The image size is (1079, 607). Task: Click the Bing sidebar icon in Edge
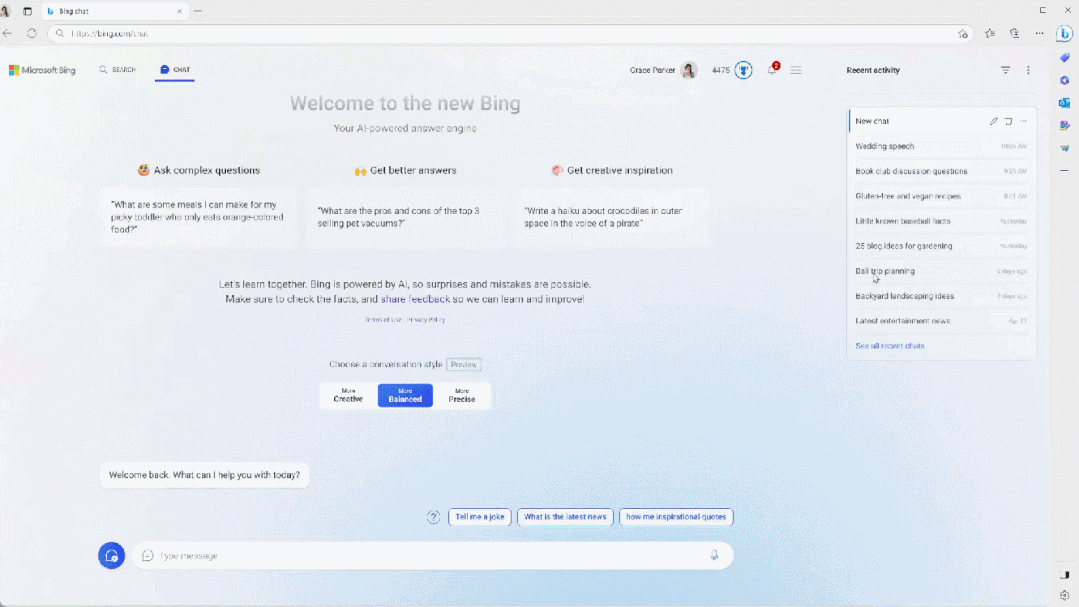[x=1065, y=33]
